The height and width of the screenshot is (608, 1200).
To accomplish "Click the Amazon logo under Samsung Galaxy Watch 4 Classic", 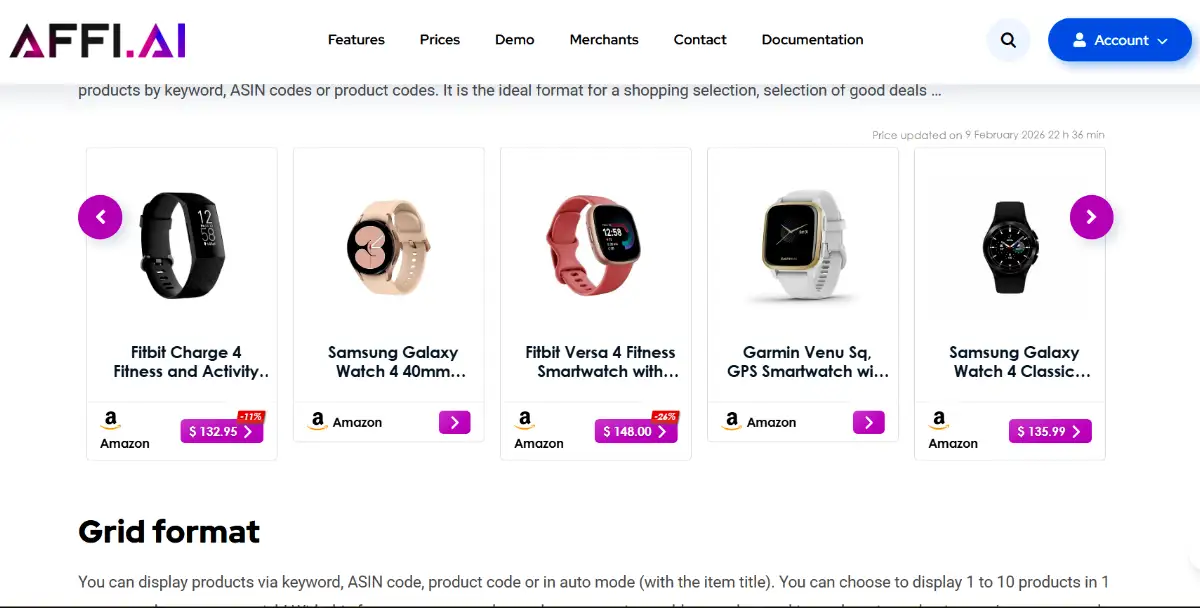I will click(x=938, y=420).
